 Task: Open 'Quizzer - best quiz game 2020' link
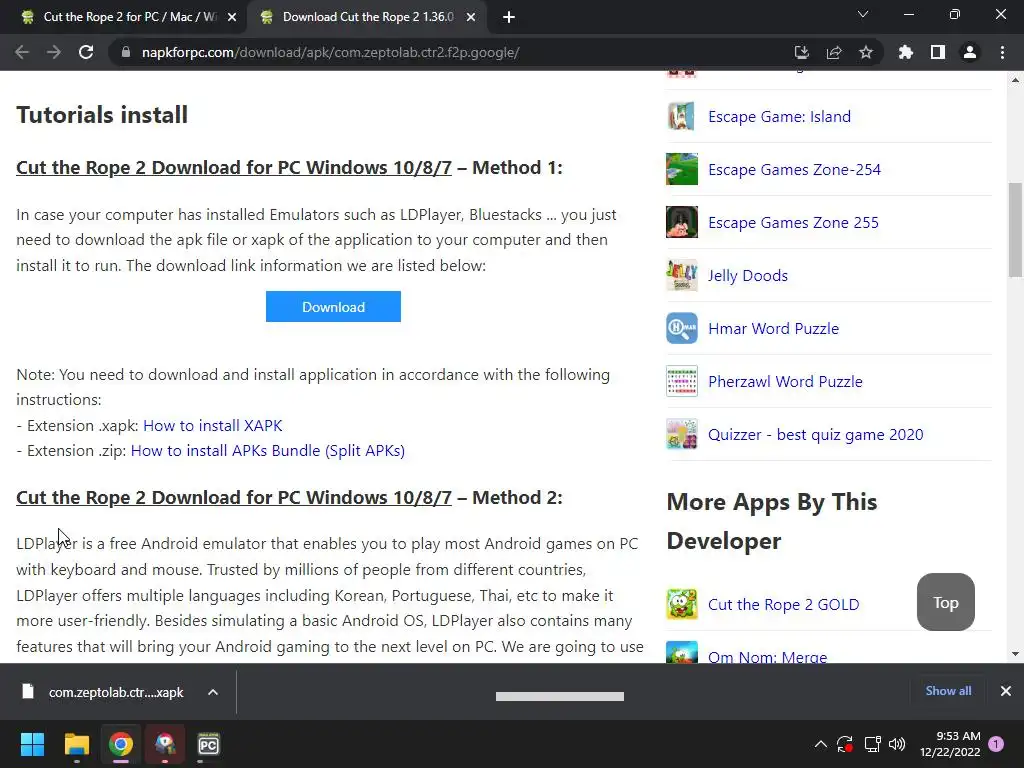(816, 435)
